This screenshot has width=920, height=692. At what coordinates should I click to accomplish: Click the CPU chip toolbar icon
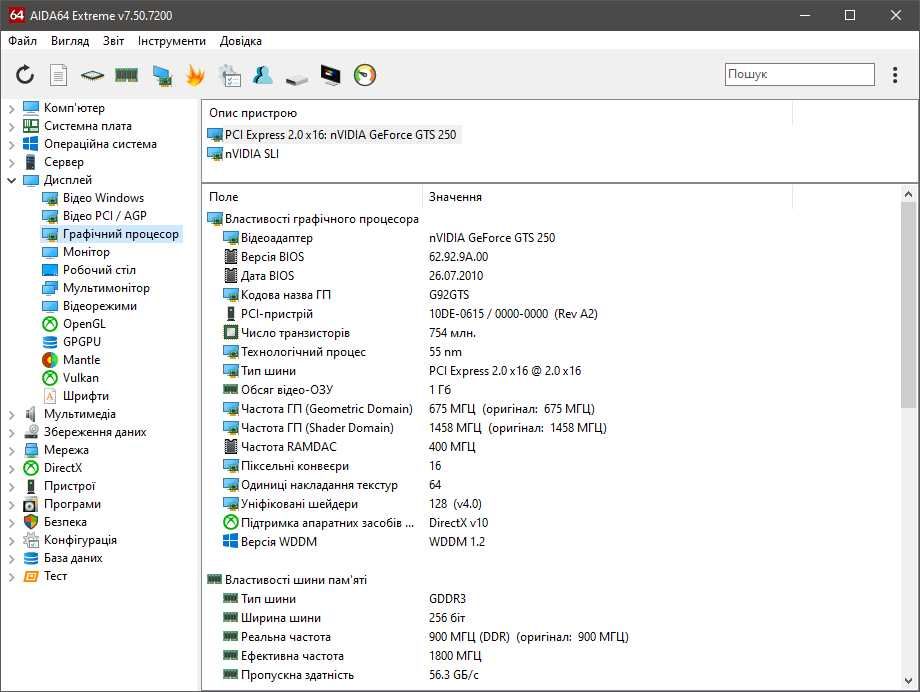pos(92,75)
